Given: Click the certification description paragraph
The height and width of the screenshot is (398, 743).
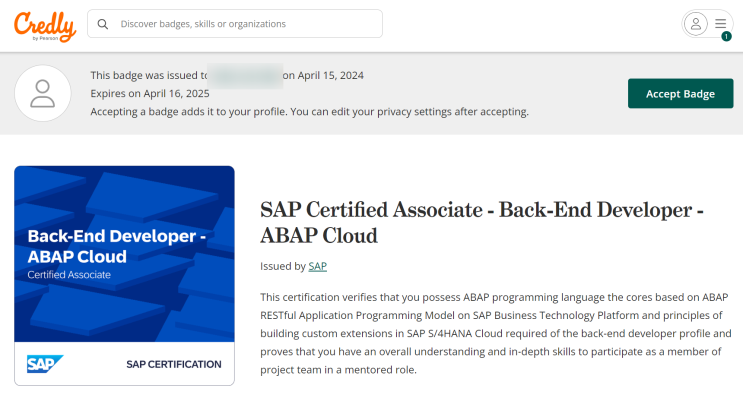Looking at the screenshot, I should point(495,334).
